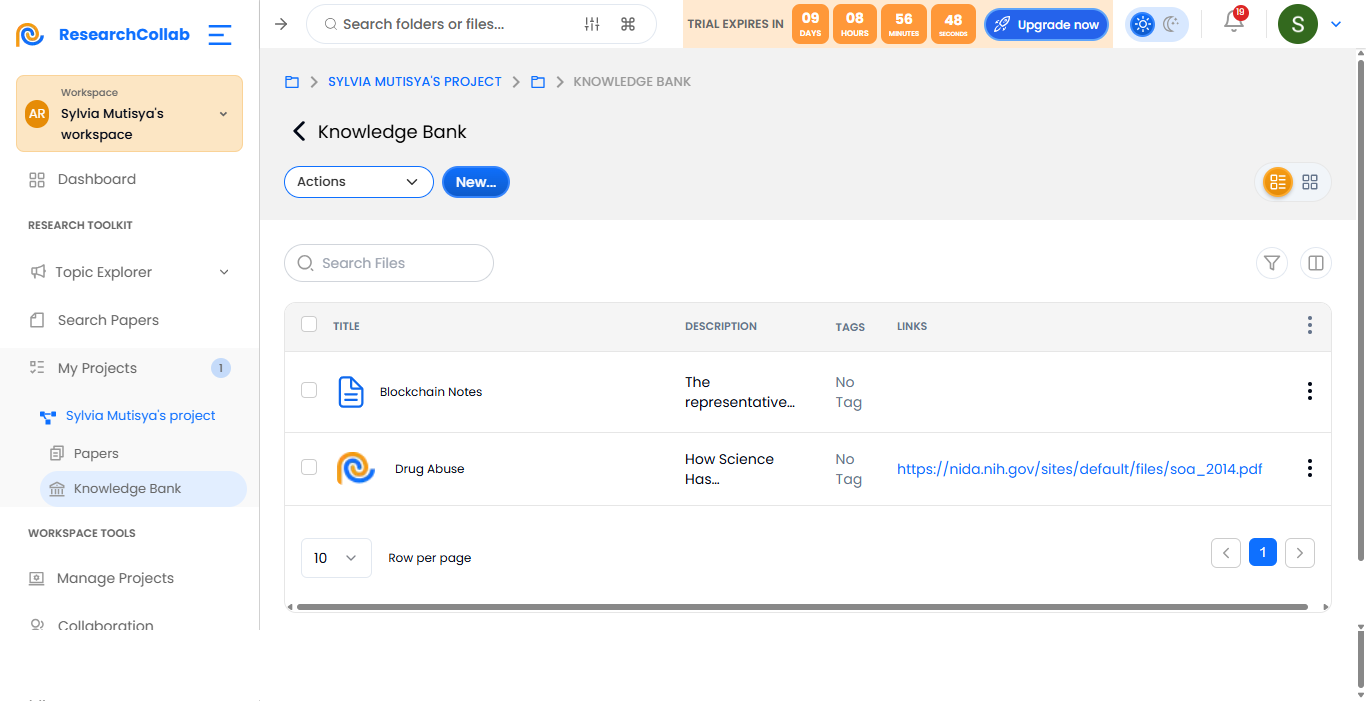The width and height of the screenshot is (1366, 702).
Task: Open the rows per page dropdown
Action: coord(336,558)
